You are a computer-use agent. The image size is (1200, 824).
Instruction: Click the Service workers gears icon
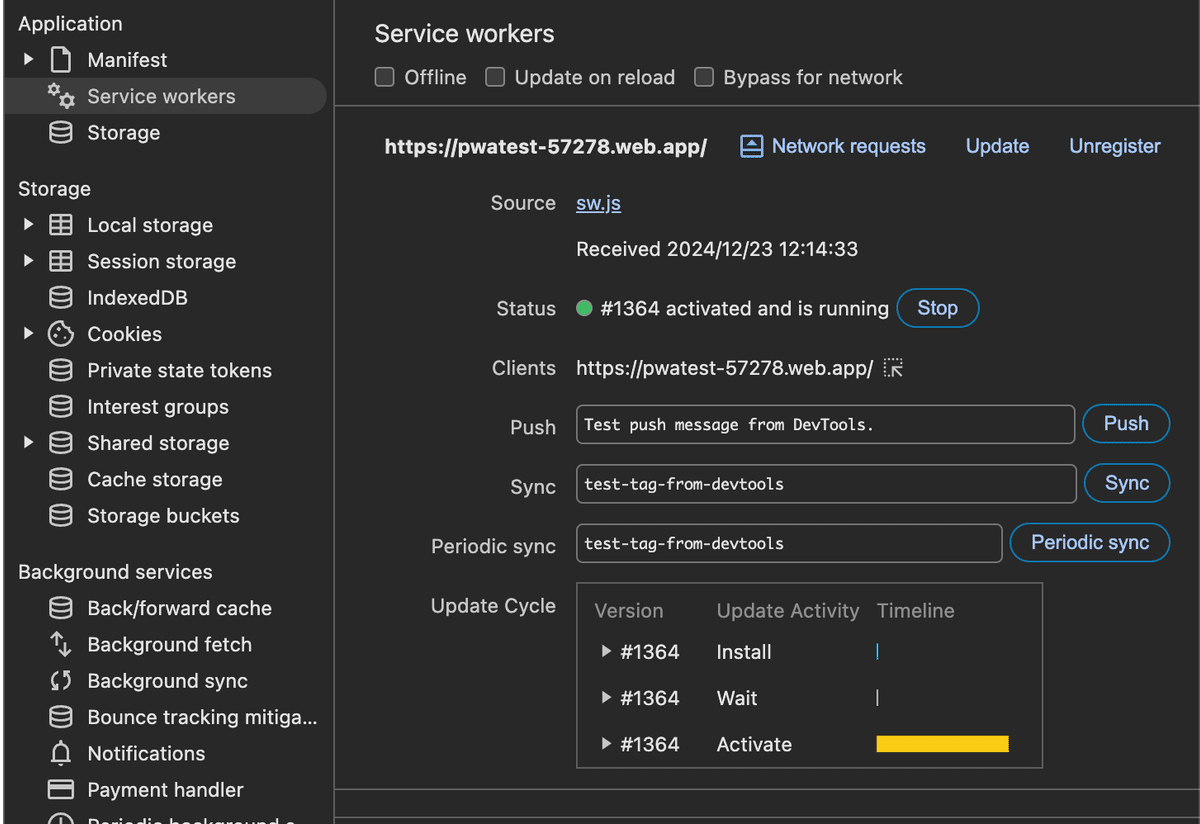point(61,96)
